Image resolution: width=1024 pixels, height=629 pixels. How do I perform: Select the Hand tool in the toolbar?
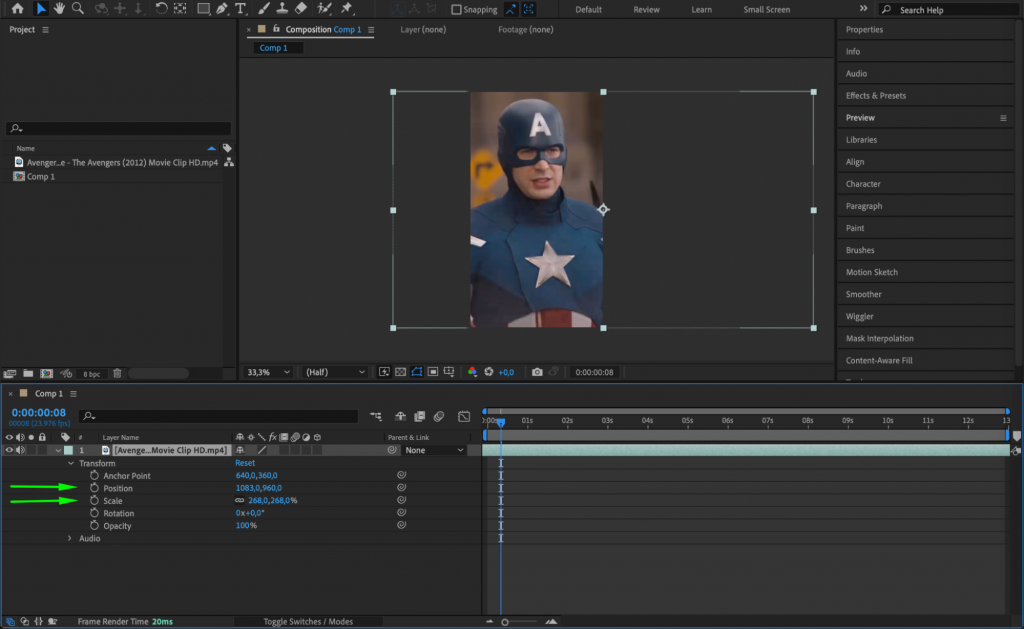point(58,9)
